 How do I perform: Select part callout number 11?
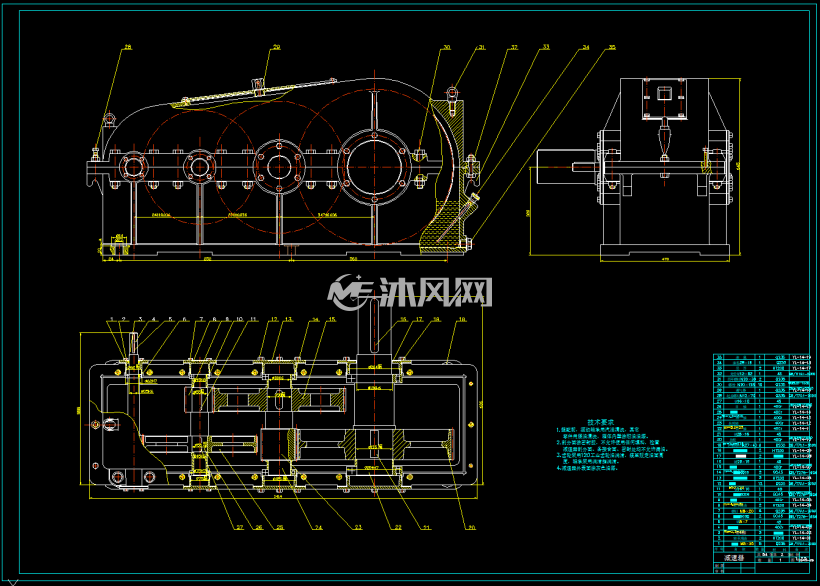click(254, 319)
